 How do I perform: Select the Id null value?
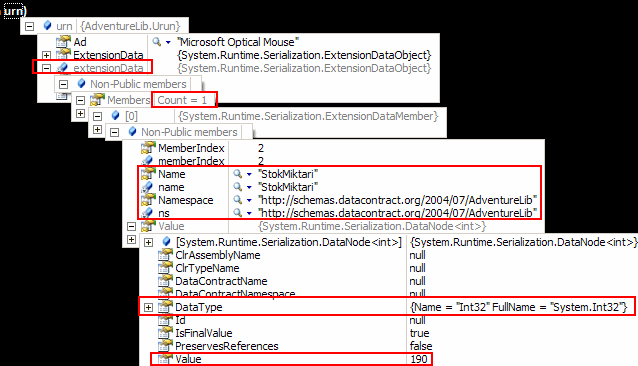[x=417, y=320]
